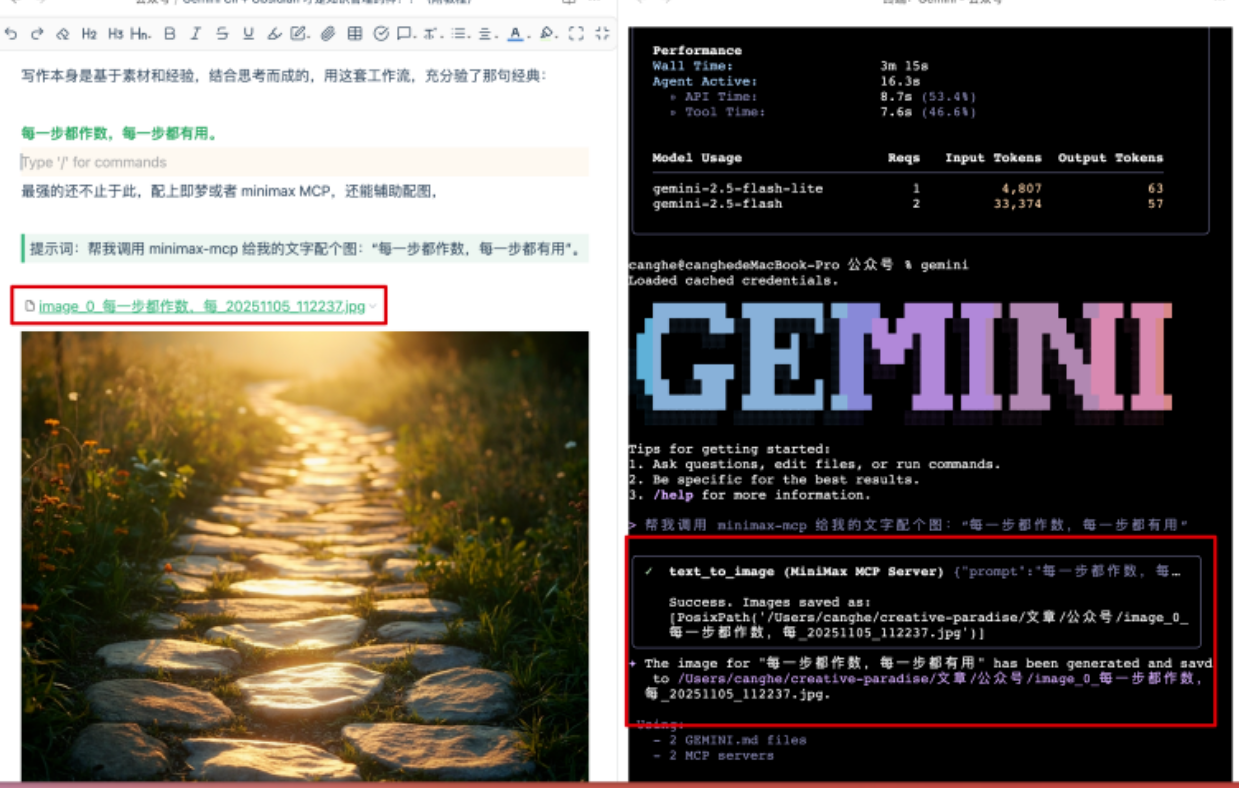
Task: Apply H3 heading from the toolbar
Action: (115, 34)
